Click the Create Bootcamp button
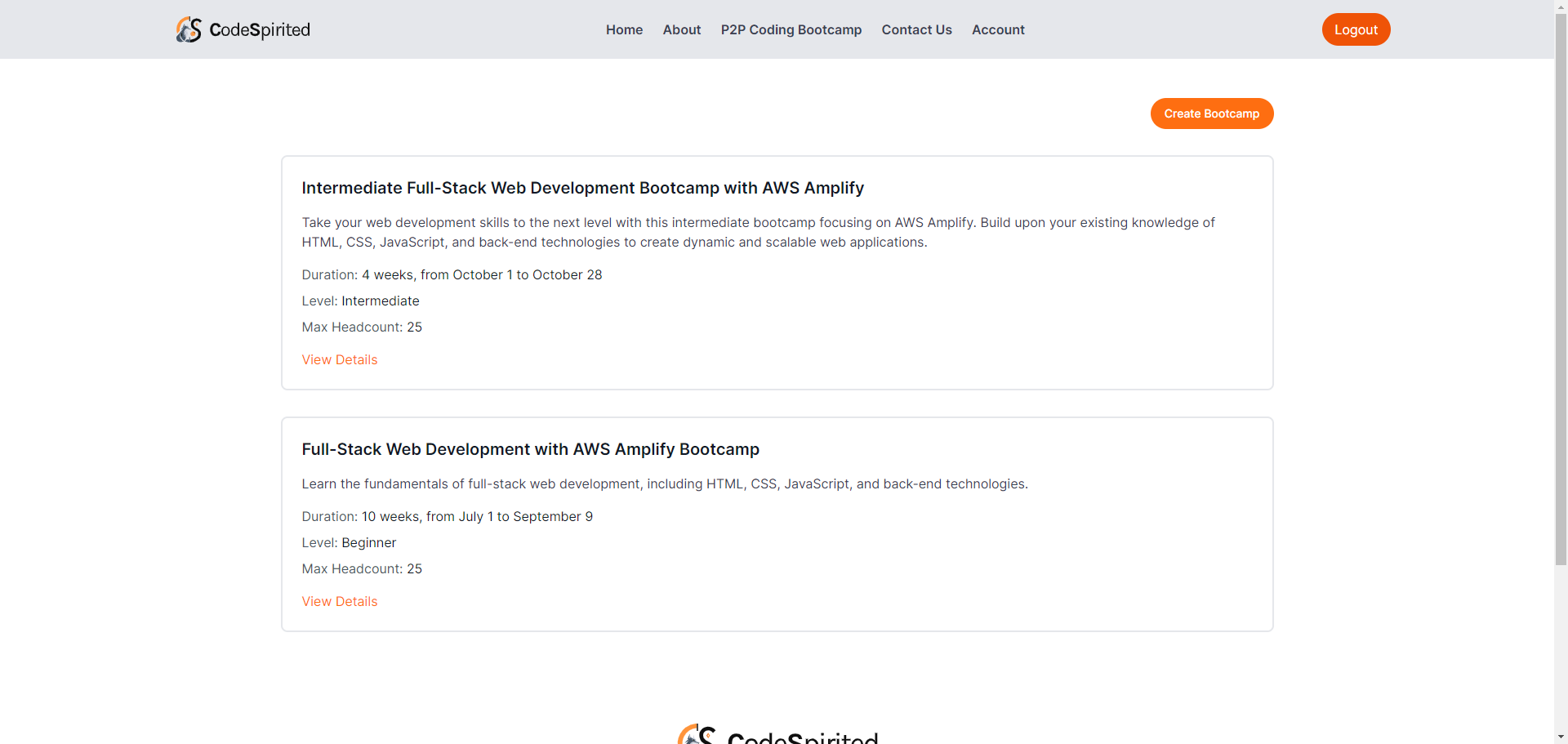 click(1211, 114)
